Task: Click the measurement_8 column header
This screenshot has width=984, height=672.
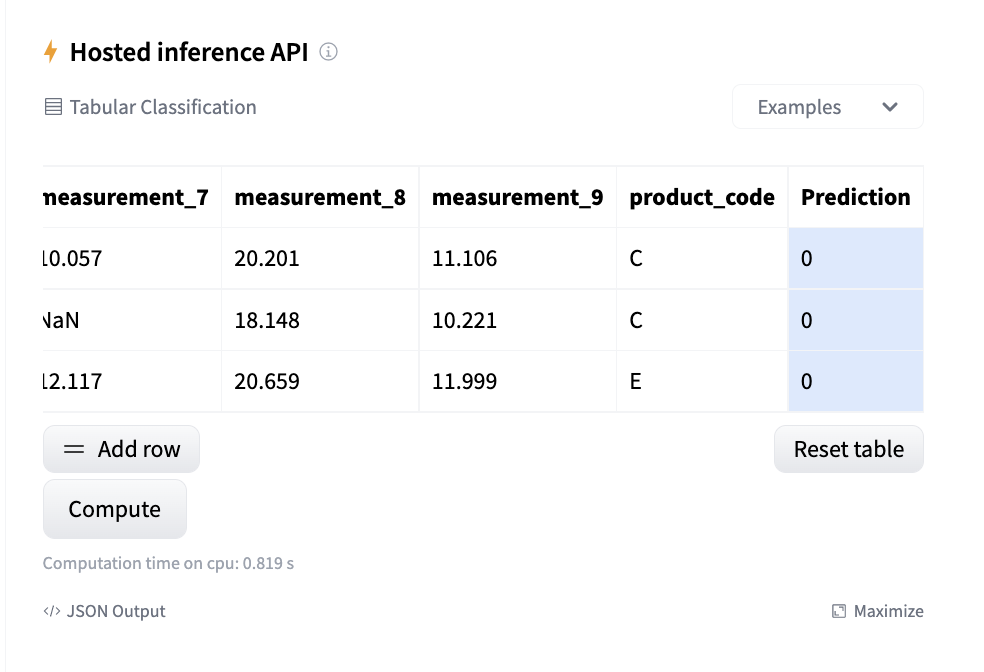Action: click(x=319, y=197)
